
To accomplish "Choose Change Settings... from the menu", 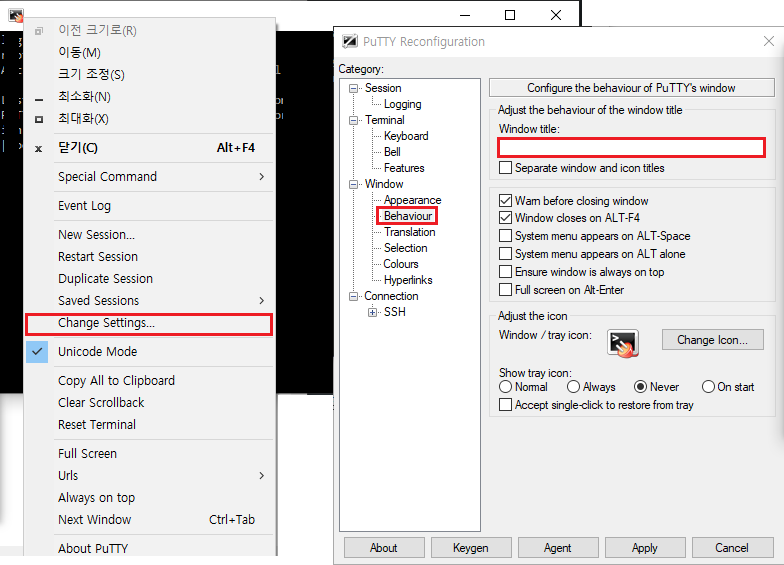I will [x=149, y=324].
